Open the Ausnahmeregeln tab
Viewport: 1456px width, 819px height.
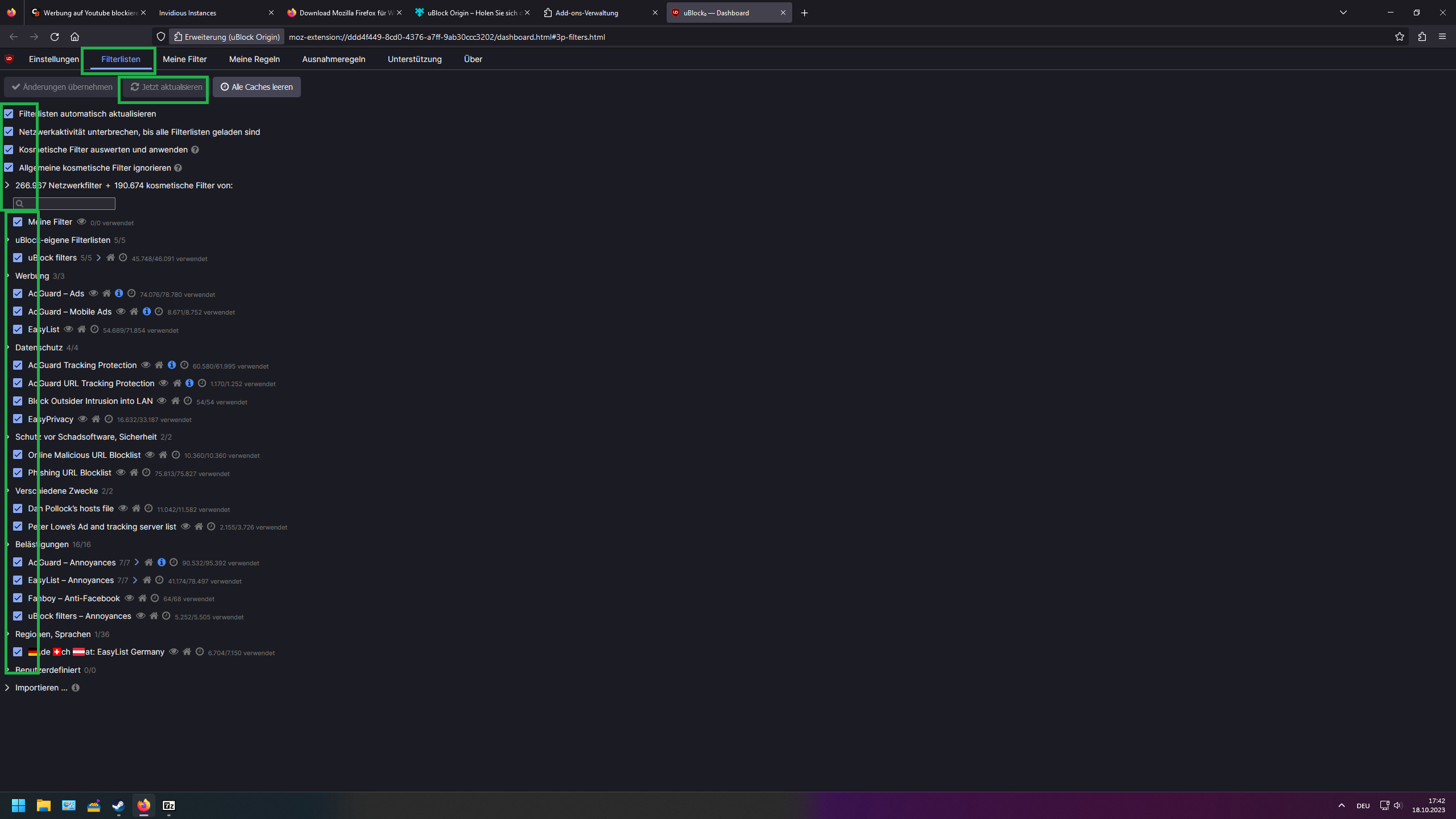(x=333, y=59)
